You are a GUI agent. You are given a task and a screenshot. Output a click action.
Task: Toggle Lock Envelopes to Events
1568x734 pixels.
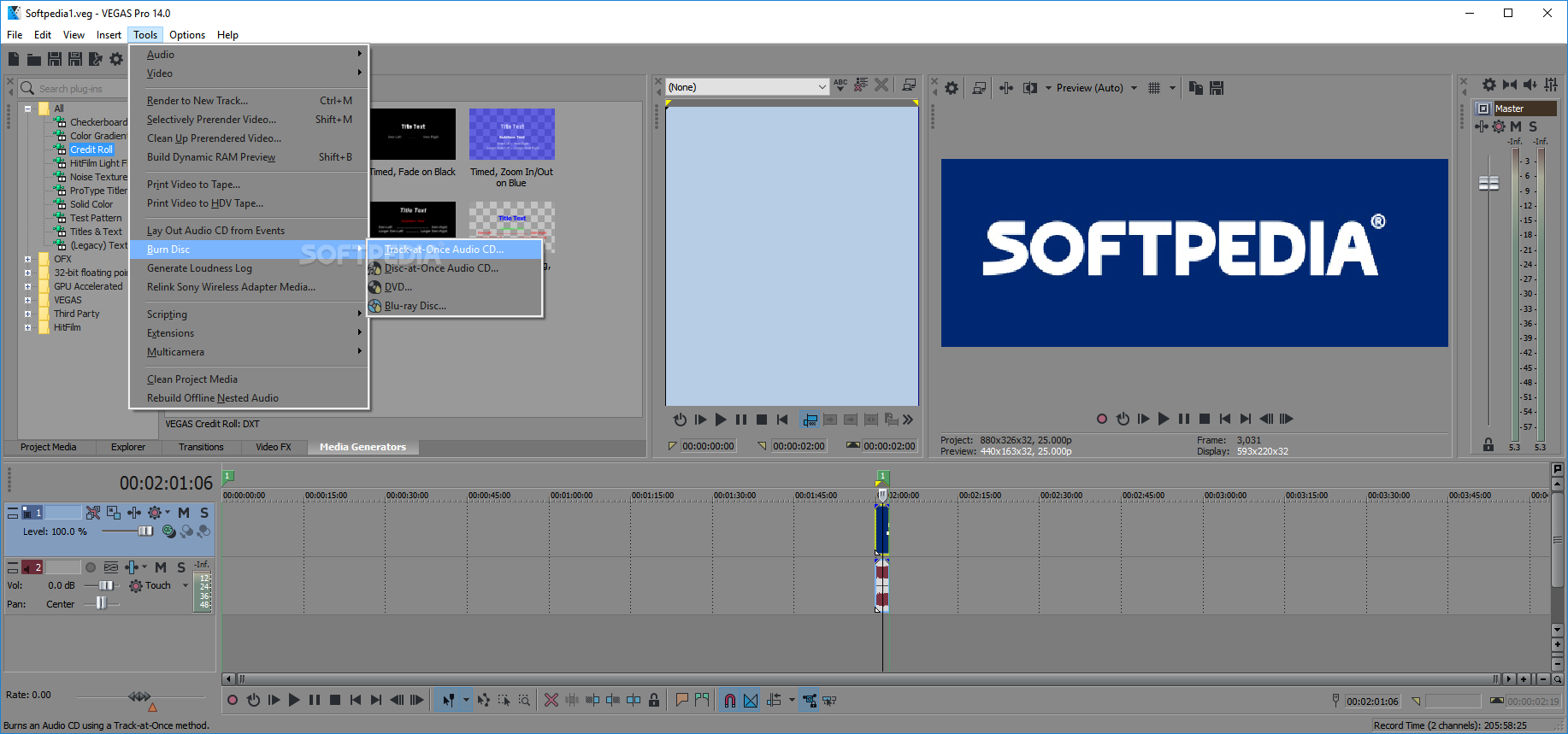point(809,700)
